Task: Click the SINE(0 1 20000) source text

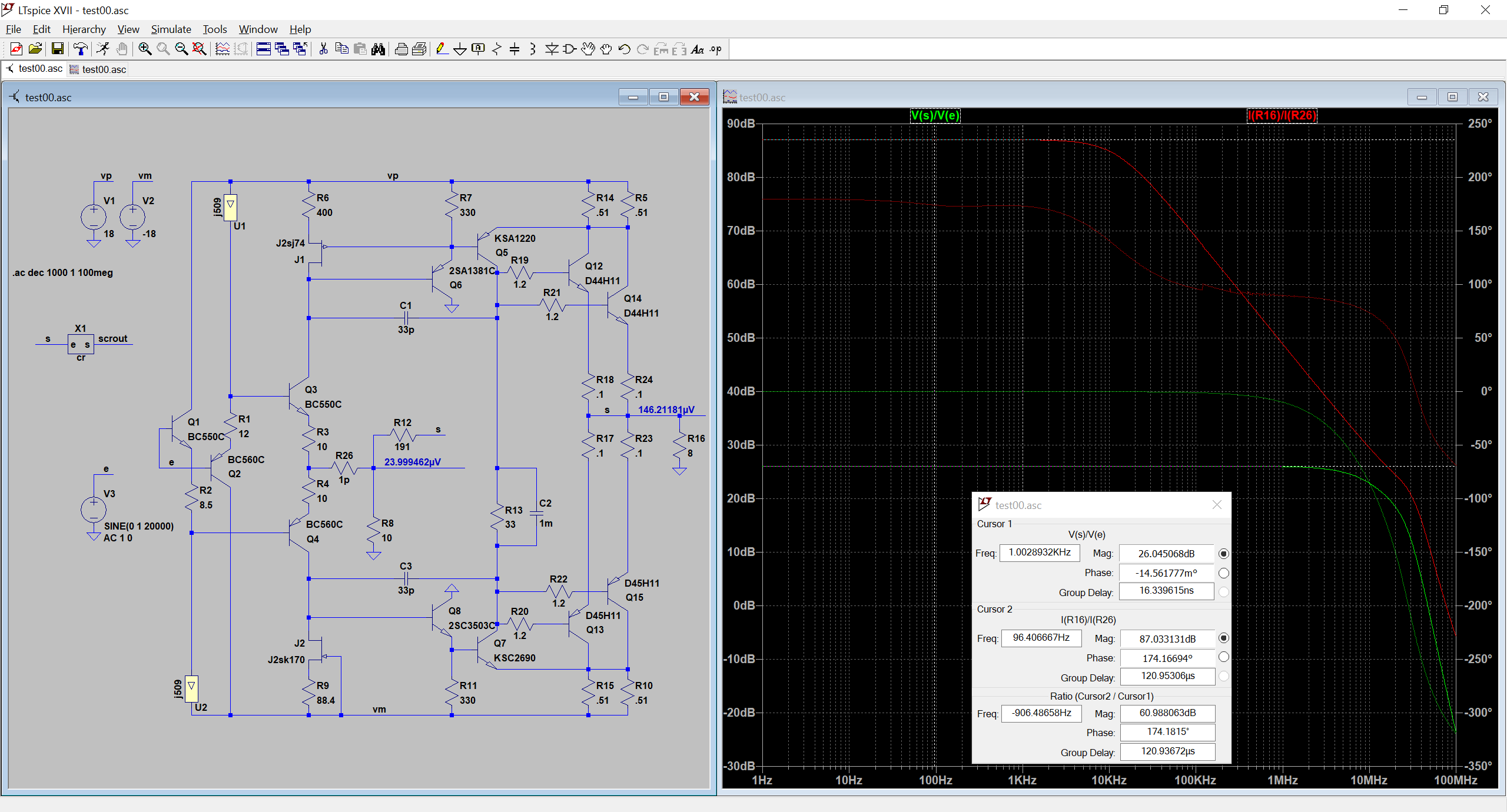Action: point(139,526)
